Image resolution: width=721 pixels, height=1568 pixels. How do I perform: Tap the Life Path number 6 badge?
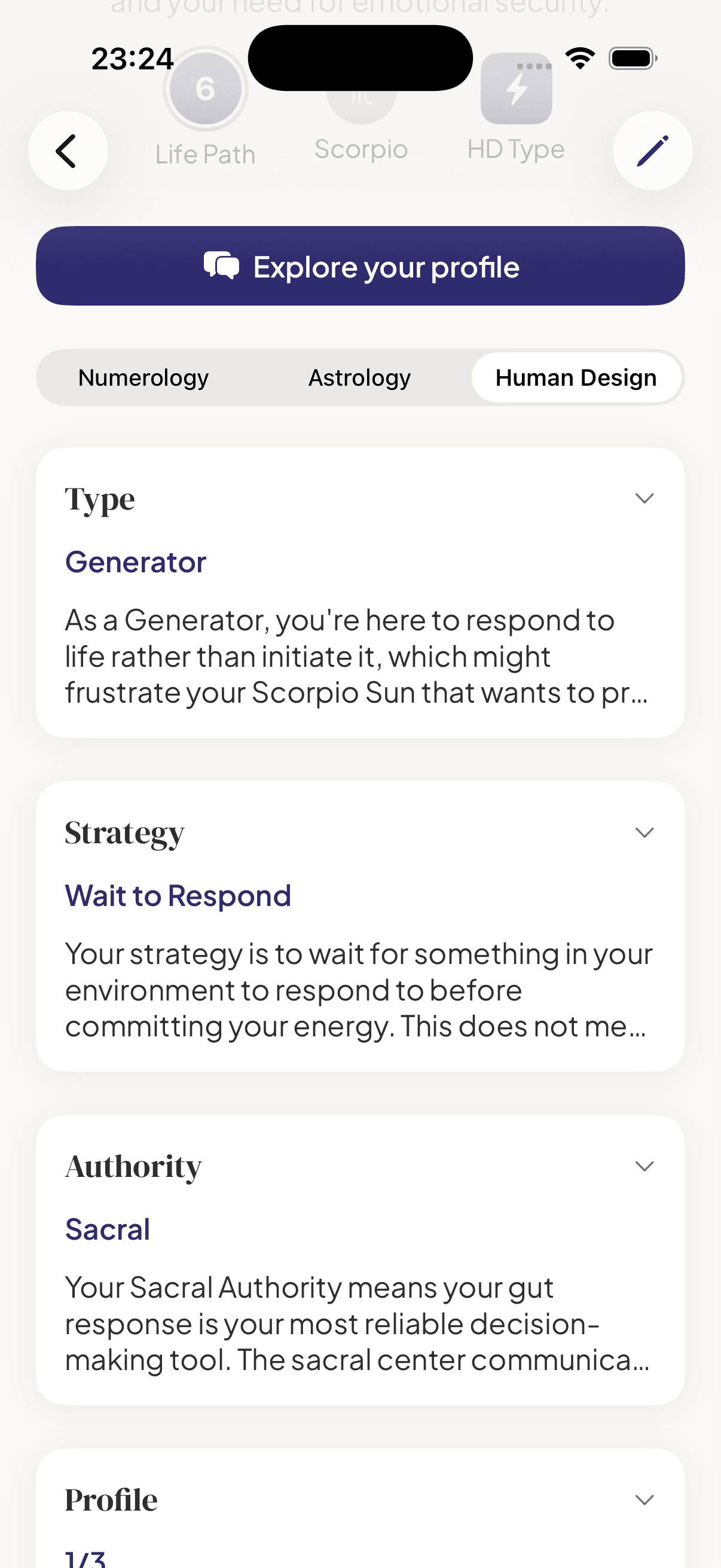click(205, 90)
